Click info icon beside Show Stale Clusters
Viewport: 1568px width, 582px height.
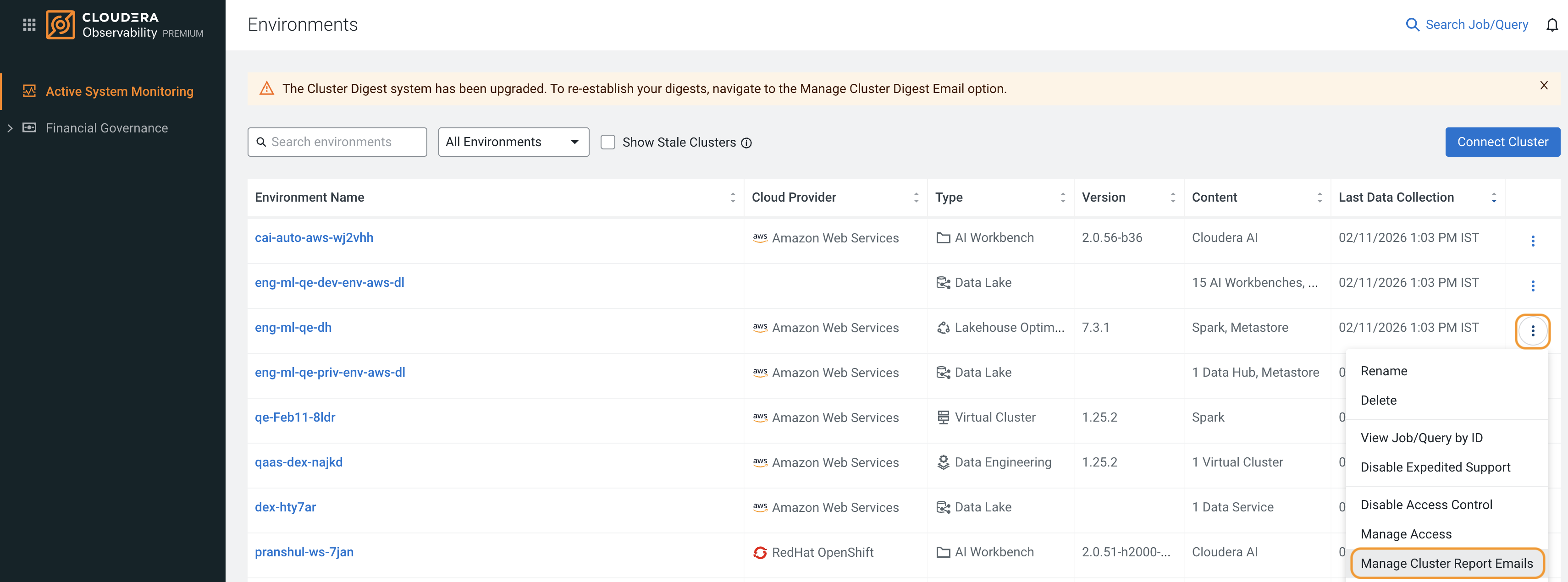point(746,143)
